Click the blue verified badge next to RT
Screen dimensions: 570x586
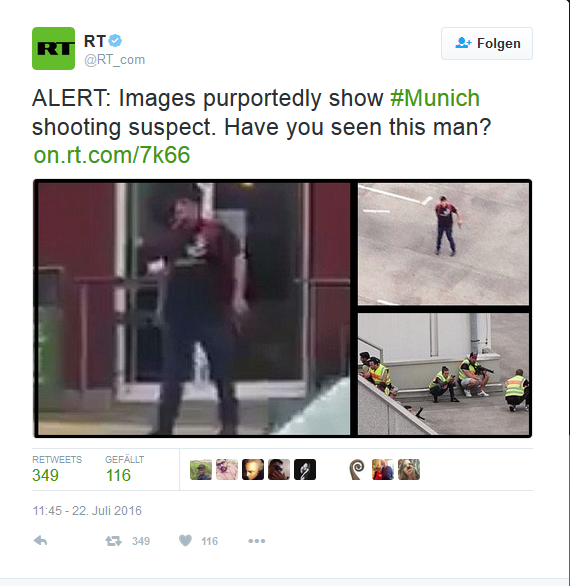[115, 41]
